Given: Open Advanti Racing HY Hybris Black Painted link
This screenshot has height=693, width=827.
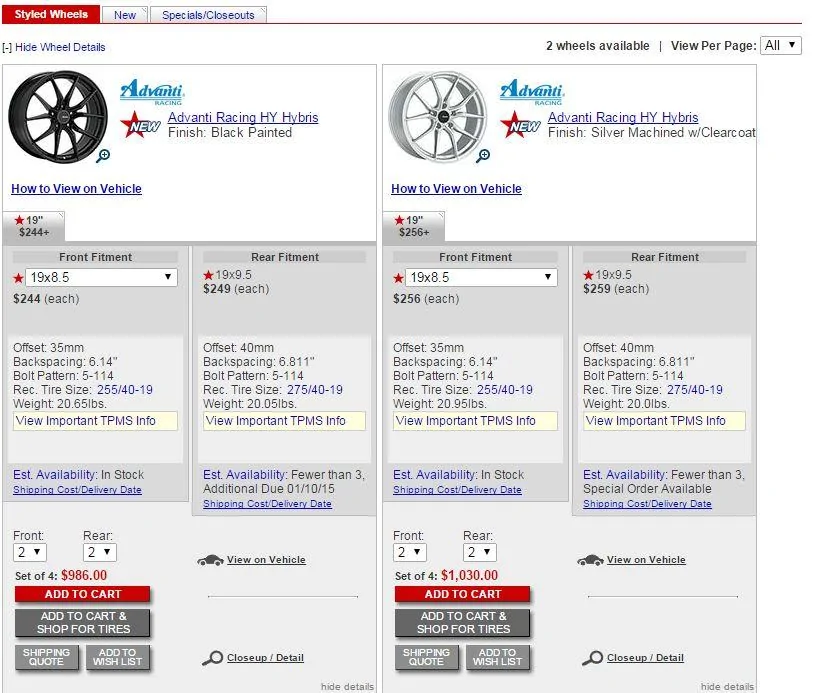Looking at the screenshot, I should [x=243, y=118].
